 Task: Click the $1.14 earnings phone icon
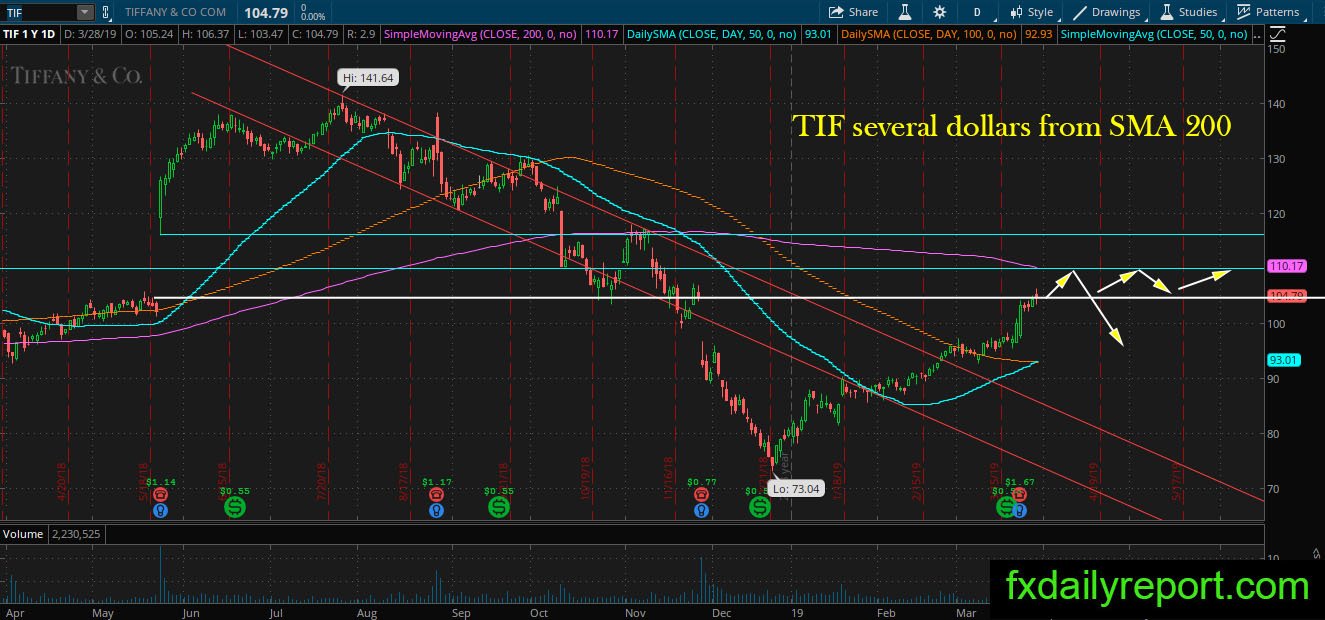tap(160, 494)
